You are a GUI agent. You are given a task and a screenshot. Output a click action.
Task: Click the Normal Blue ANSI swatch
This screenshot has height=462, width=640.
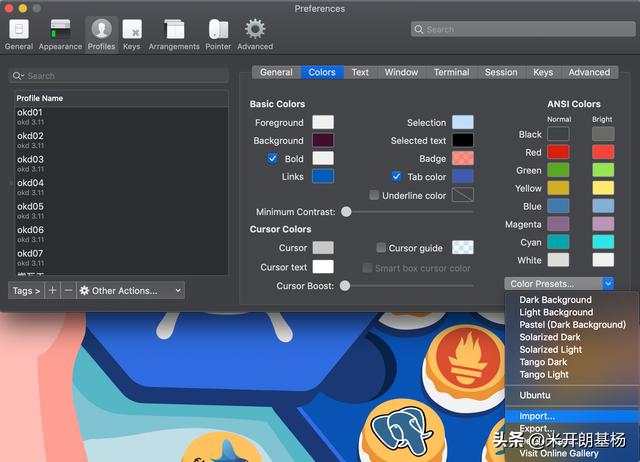point(558,206)
